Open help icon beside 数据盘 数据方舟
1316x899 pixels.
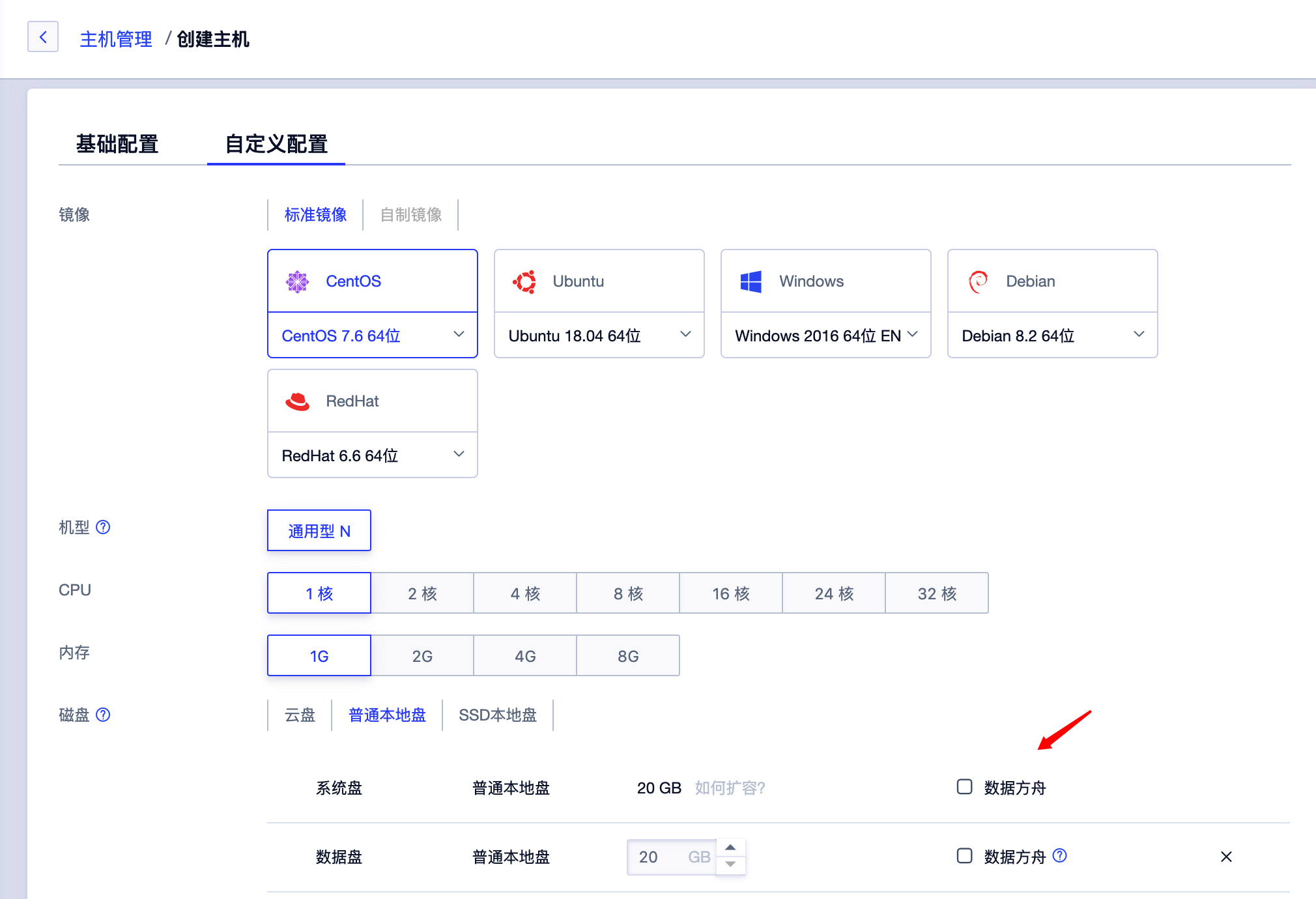[1060, 855]
